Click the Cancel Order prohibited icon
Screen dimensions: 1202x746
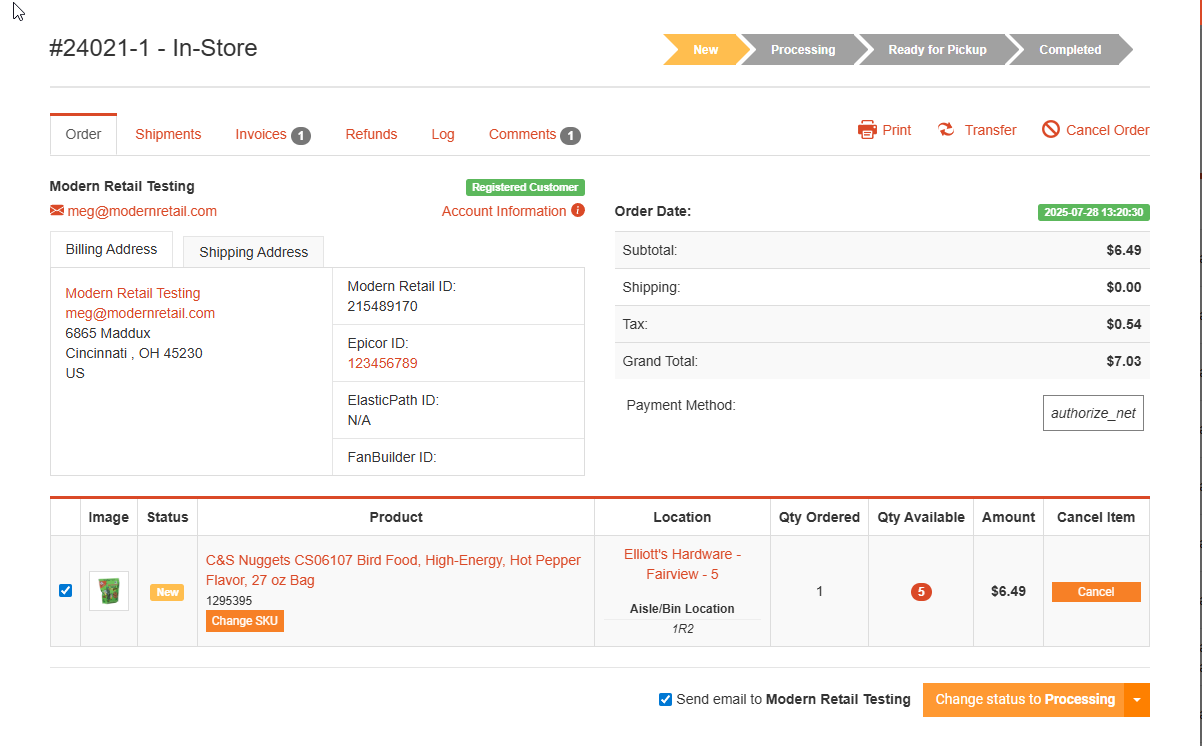pyautogui.click(x=1050, y=129)
